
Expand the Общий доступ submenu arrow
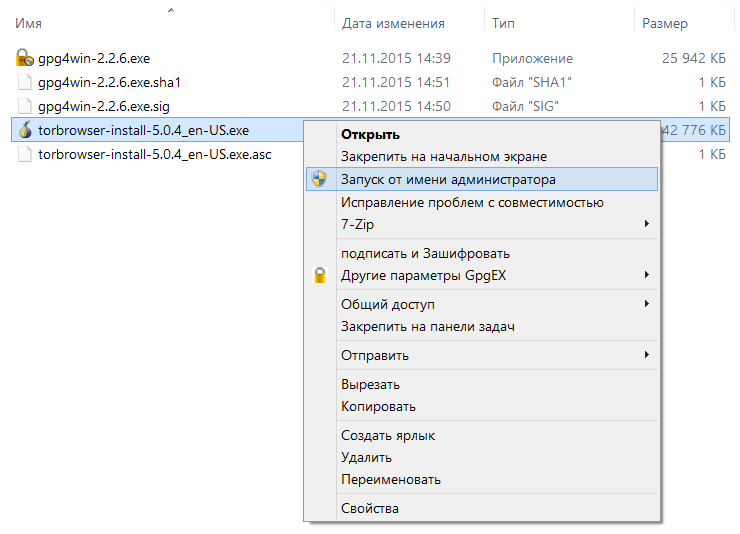(647, 304)
